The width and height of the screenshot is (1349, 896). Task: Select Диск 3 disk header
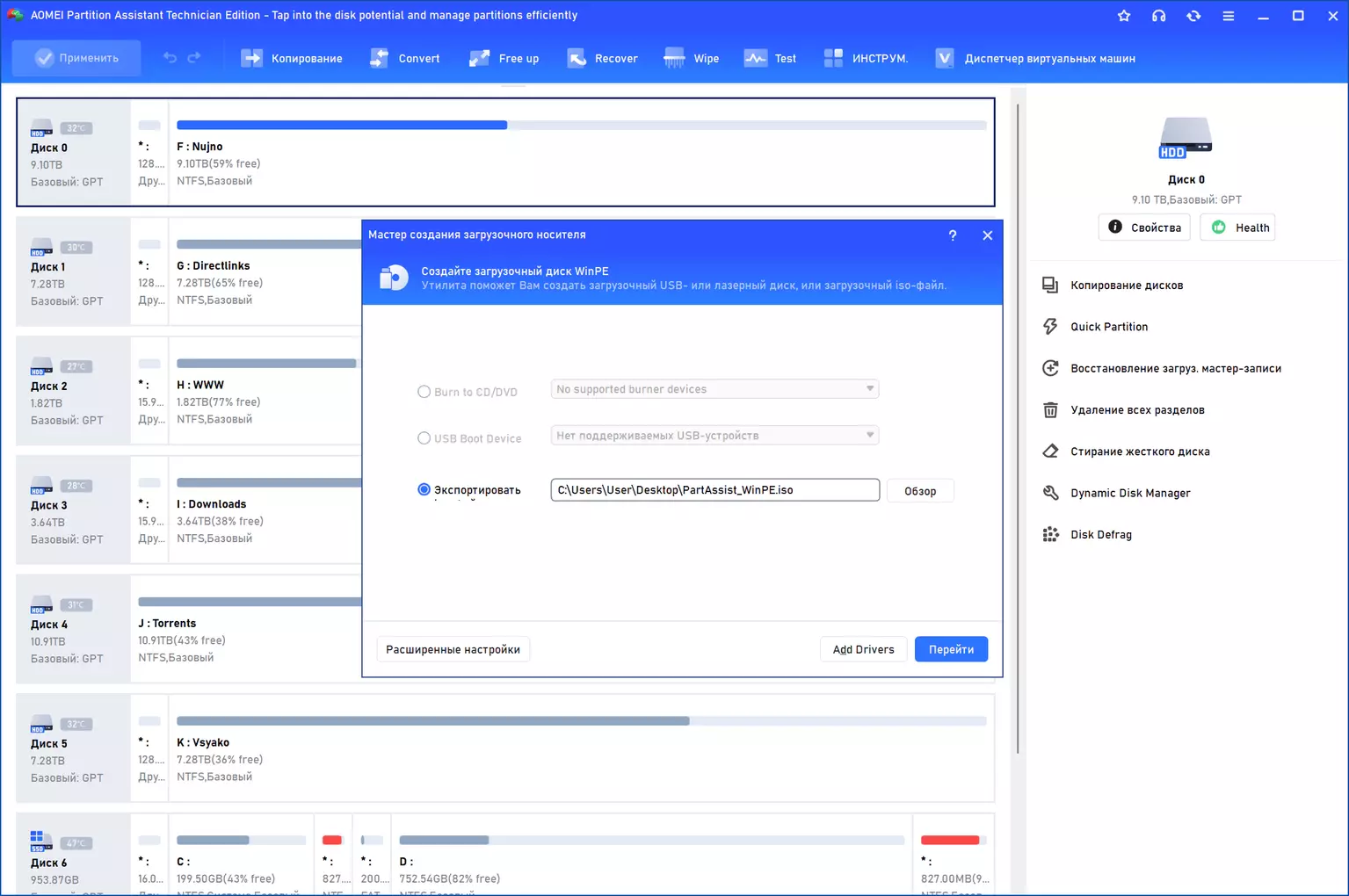74,510
